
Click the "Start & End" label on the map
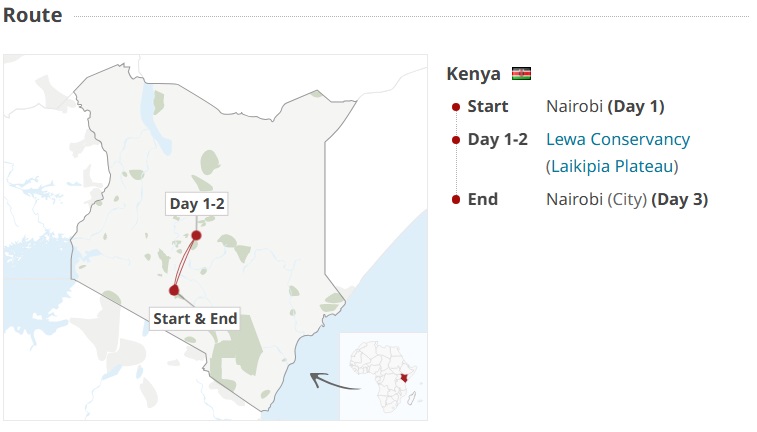point(195,319)
